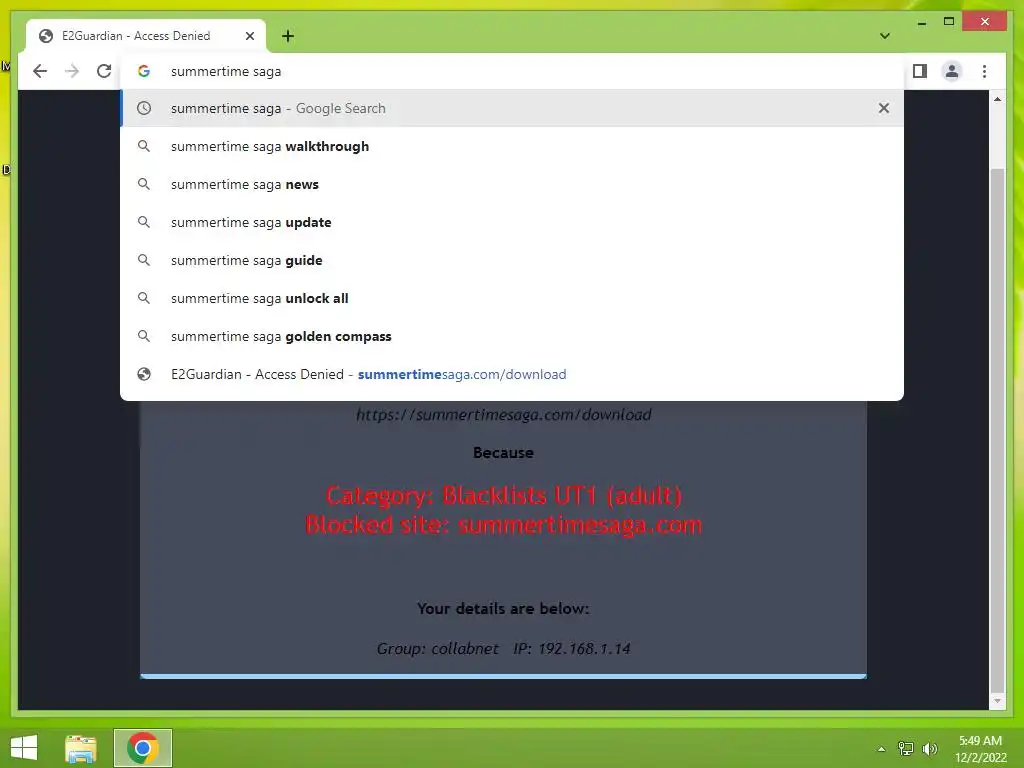Remove the 'summertime saga - Google Search' history suggestion
This screenshot has width=1024, height=768.
coord(884,108)
